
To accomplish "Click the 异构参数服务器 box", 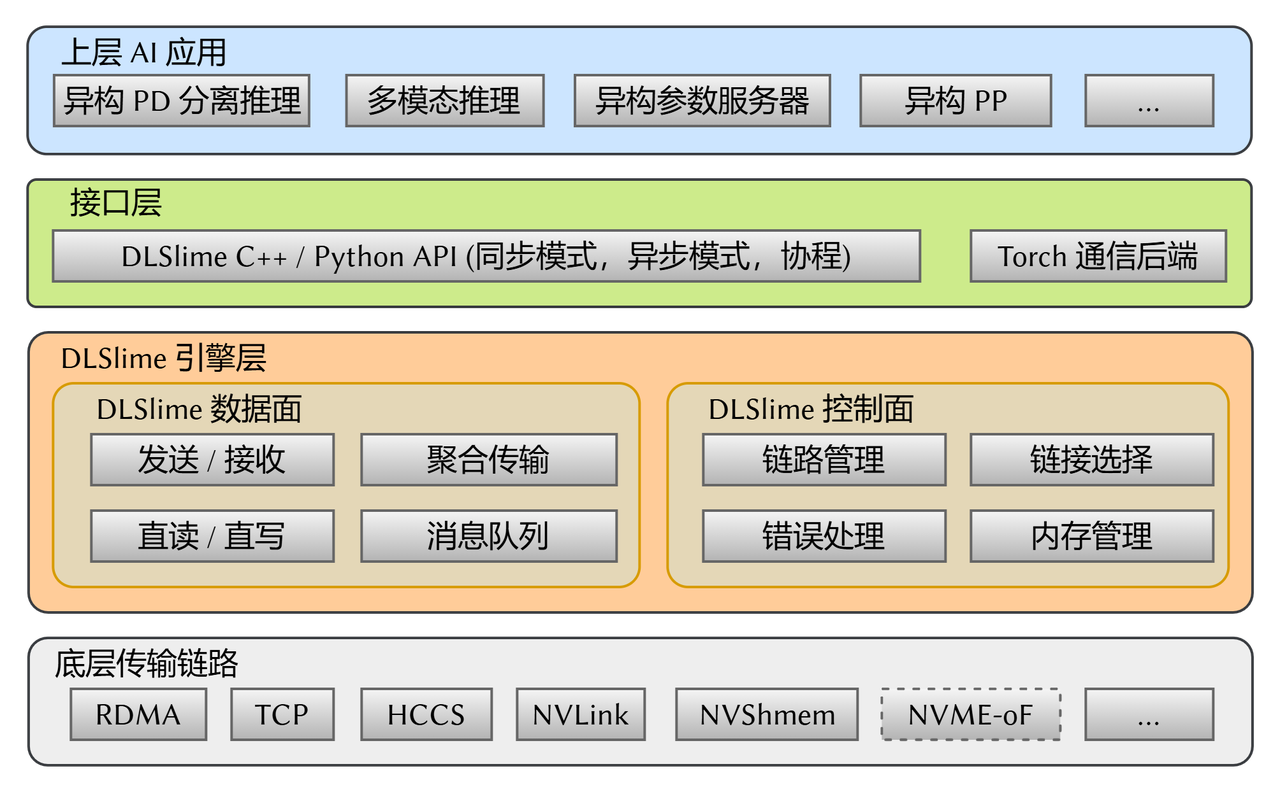I will click(702, 101).
